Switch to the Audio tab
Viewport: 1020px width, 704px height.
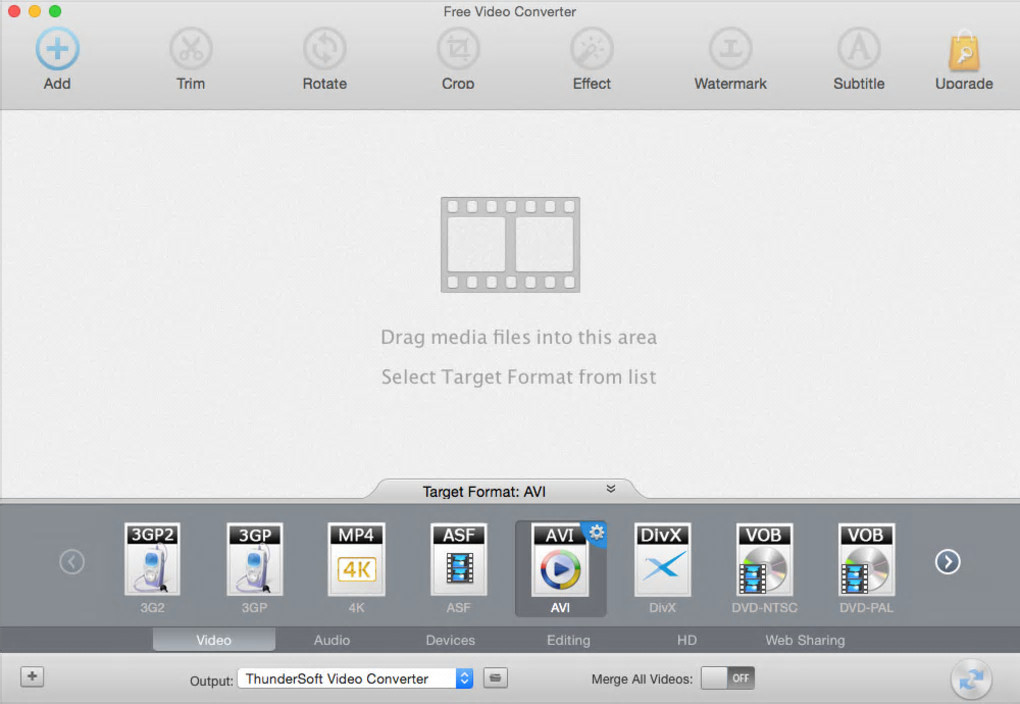click(332, 640)
